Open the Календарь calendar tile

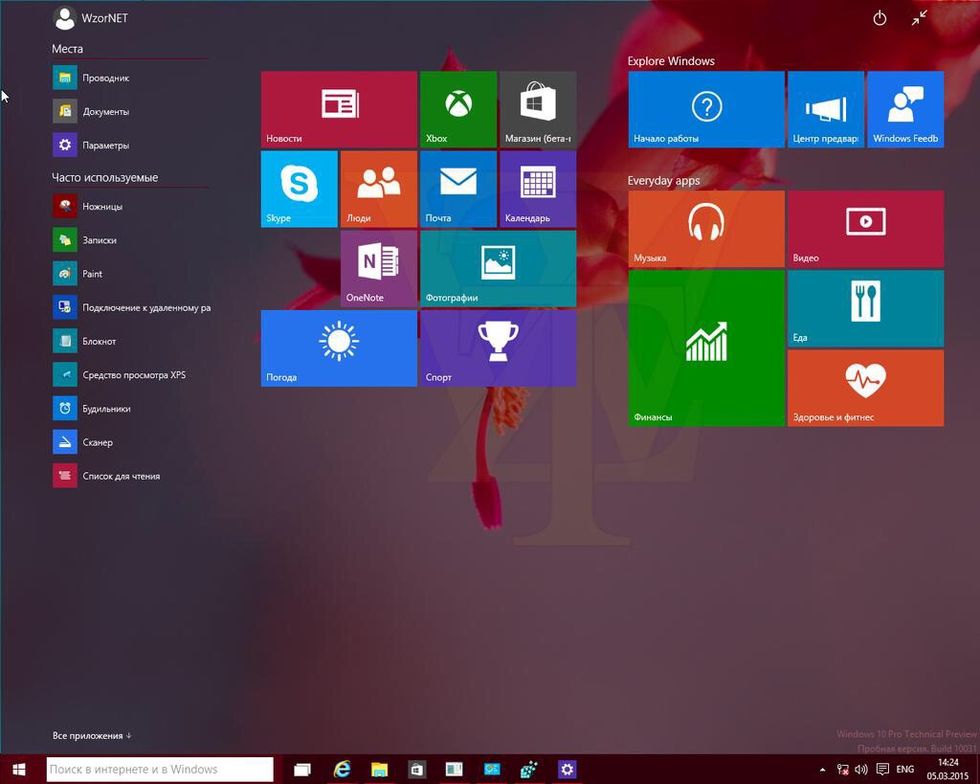coord(537,189)
